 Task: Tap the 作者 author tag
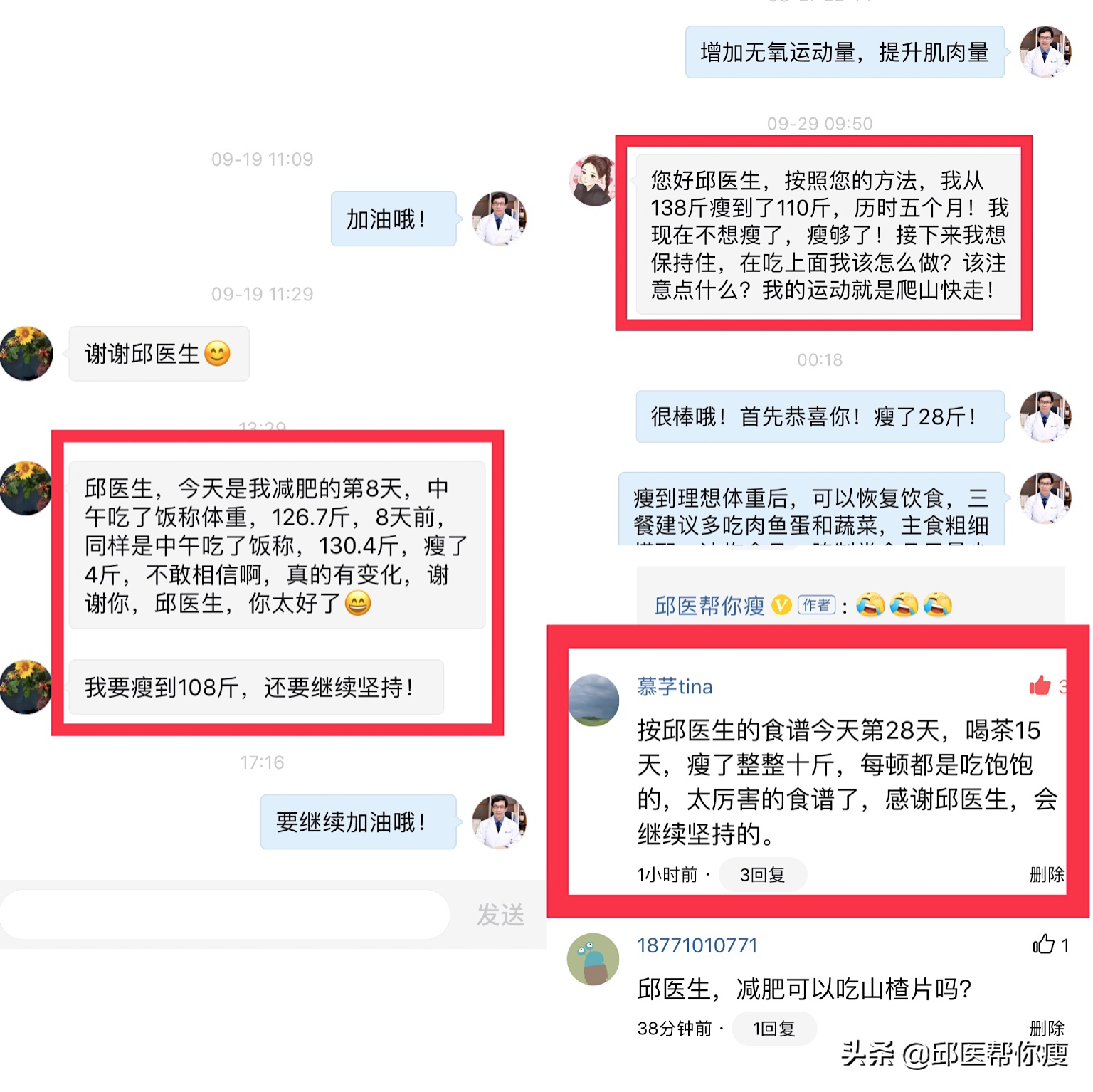click(816, 605)
